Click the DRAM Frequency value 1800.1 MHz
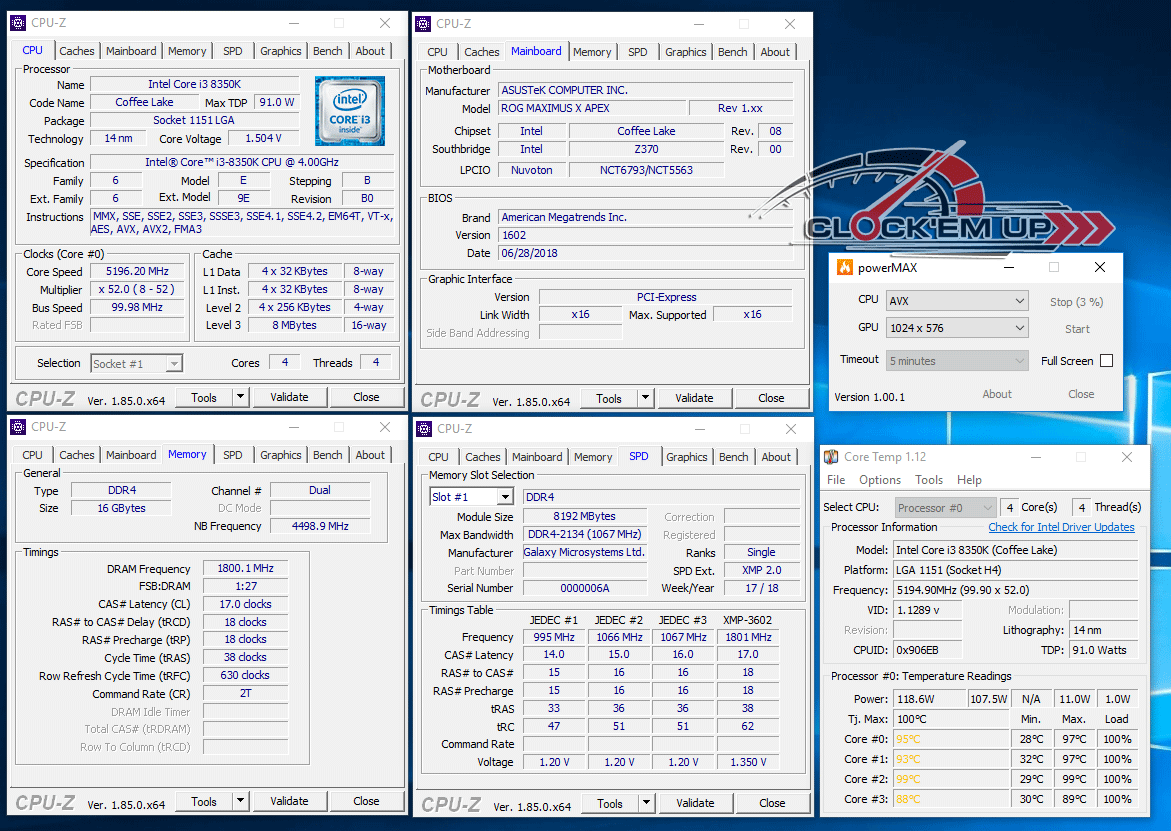Image resolution: width=1171 pixels, height=831 pixels. tap(246, 568)
